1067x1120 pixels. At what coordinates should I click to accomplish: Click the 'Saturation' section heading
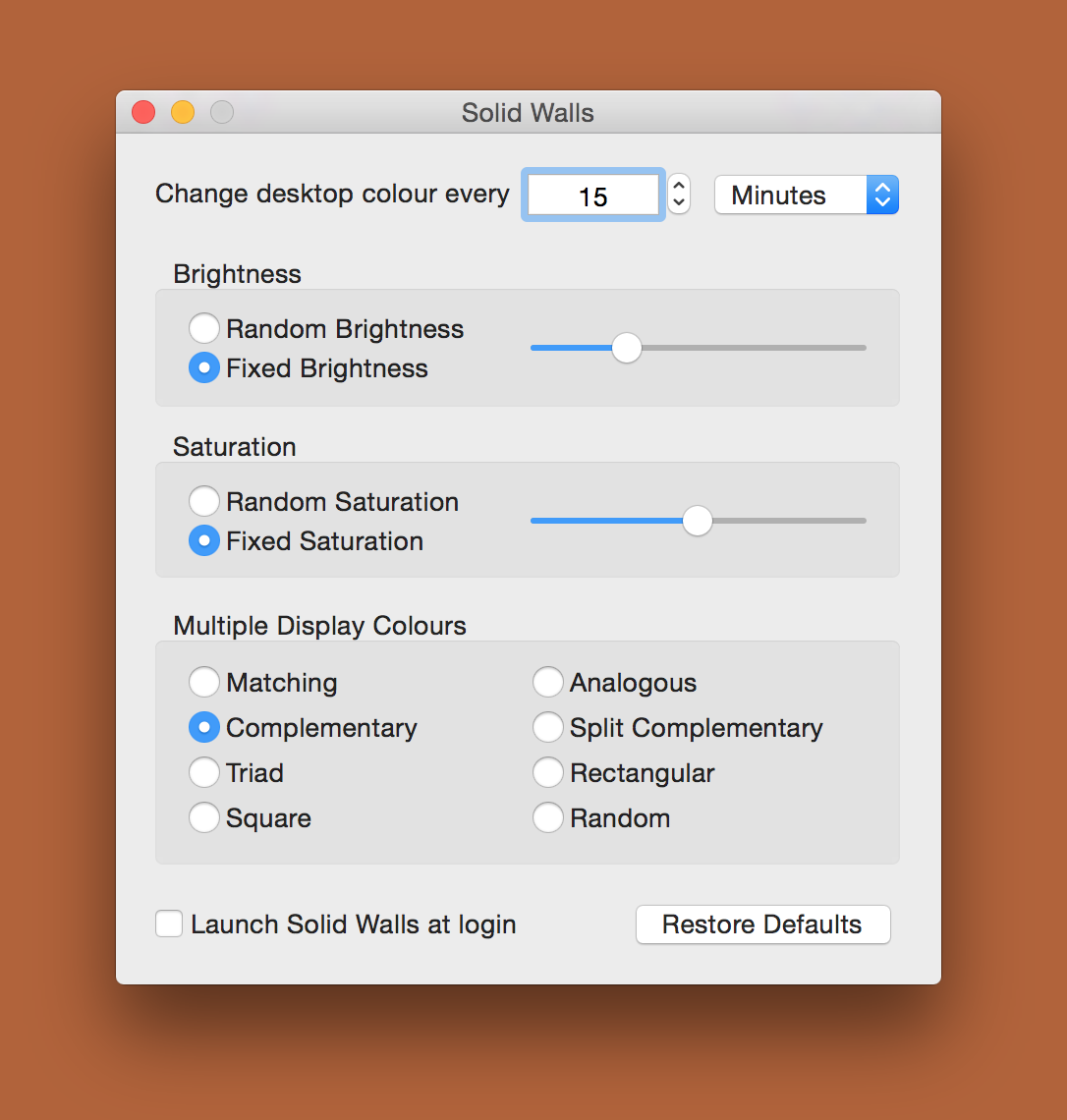[x=234, y=447]
